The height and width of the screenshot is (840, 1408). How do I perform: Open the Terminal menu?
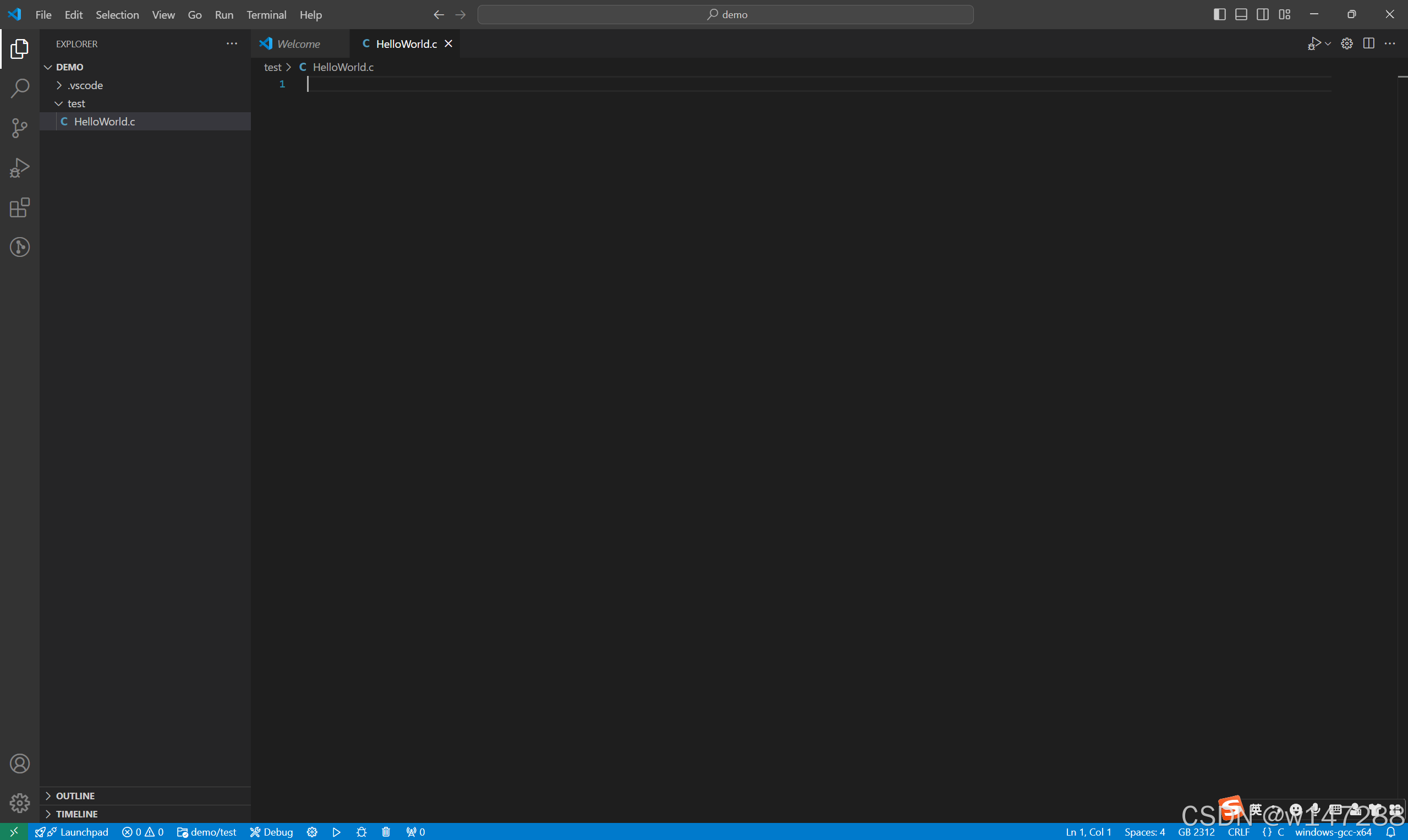266,15
